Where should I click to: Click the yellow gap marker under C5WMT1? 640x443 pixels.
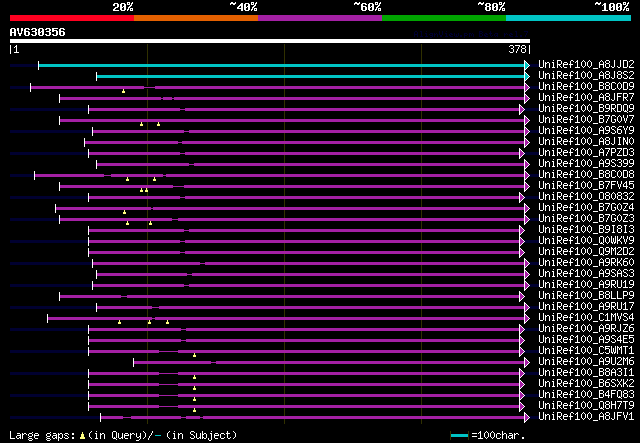194,355
